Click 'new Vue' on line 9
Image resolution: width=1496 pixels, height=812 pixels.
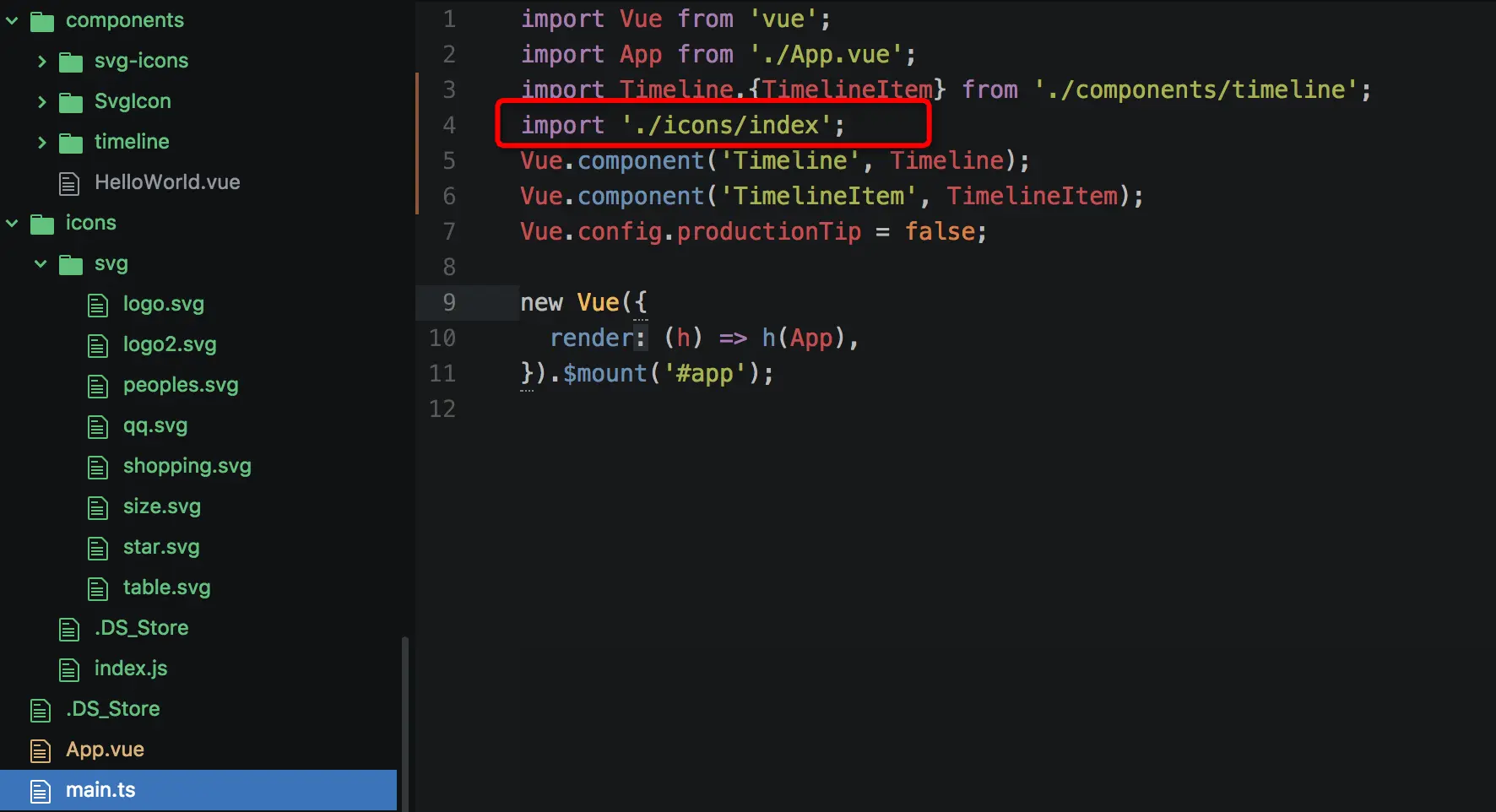click(x=570, y=302)
